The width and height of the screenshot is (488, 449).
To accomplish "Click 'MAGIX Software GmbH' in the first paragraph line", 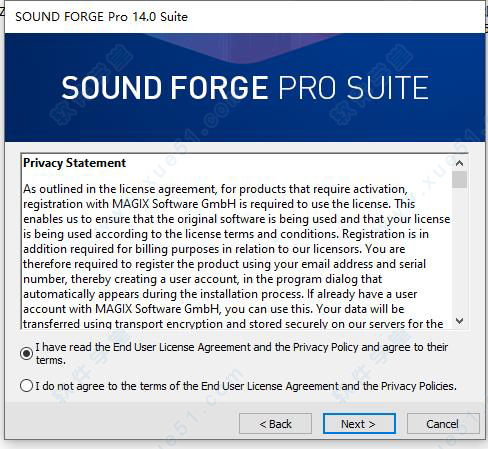I will 174,204.
